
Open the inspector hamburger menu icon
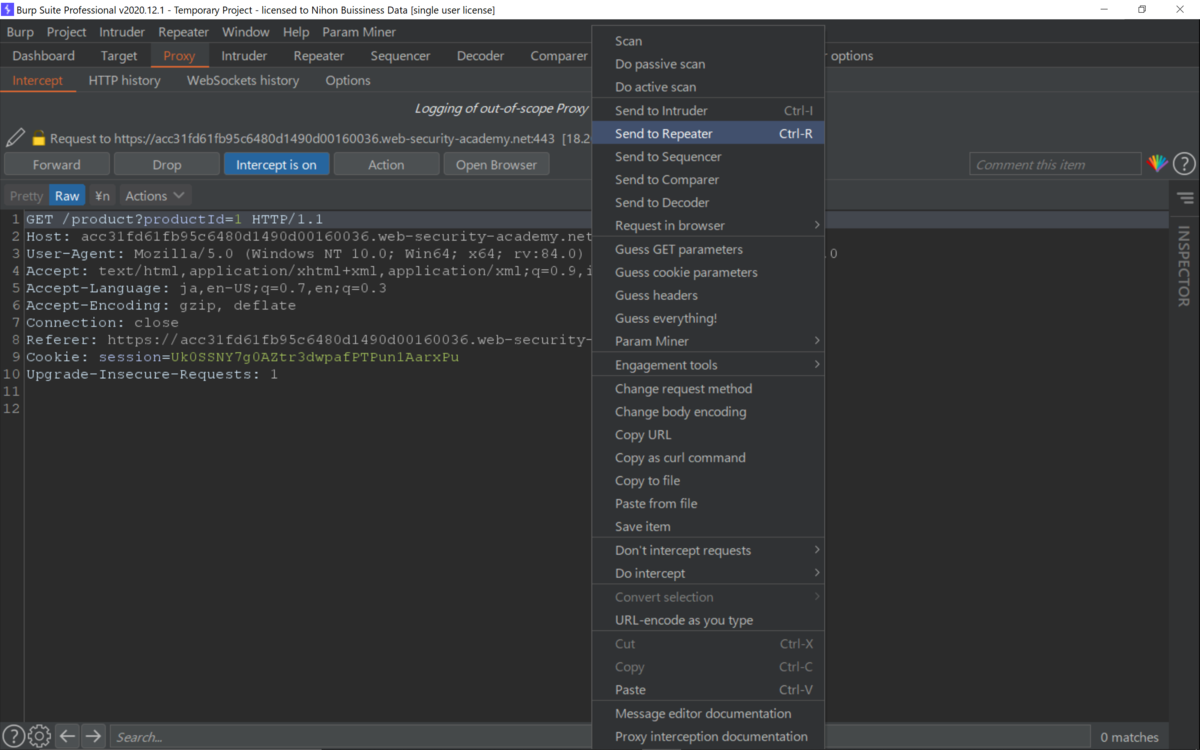pyautogui.click(x=1185, y=198)
